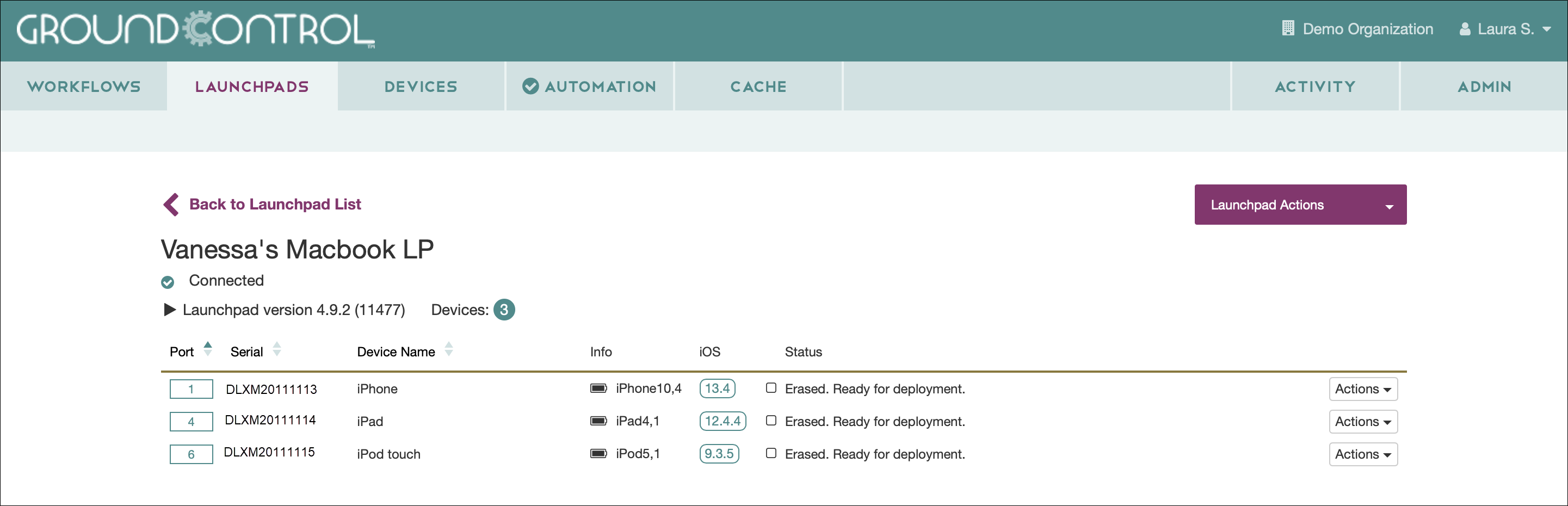Switch to the Automation tab
The image size is (1568, 506).
click(590, 87)
